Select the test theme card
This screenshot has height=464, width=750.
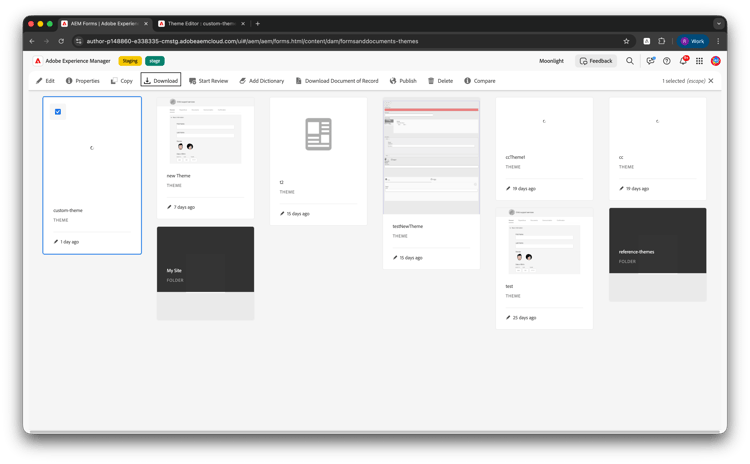[x=544, y=268]
